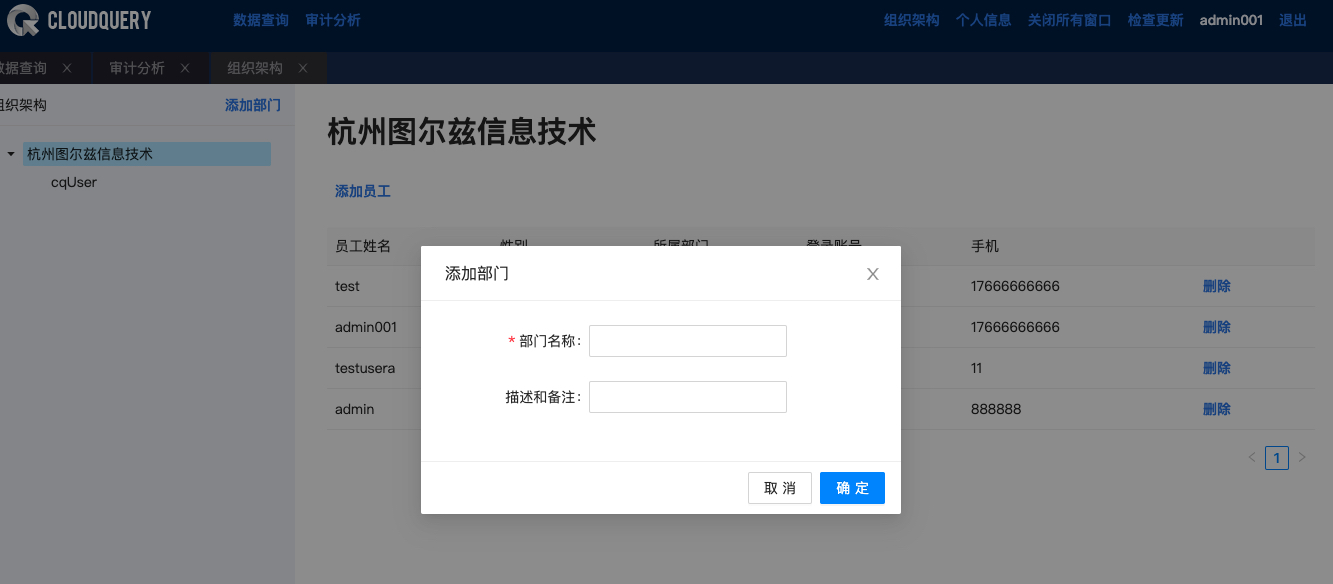Image resolution: width=1333 pixels, height=584 pixels.
Task: Delete the test employee via its 删除 link
Action: [x=1216, y=286]
